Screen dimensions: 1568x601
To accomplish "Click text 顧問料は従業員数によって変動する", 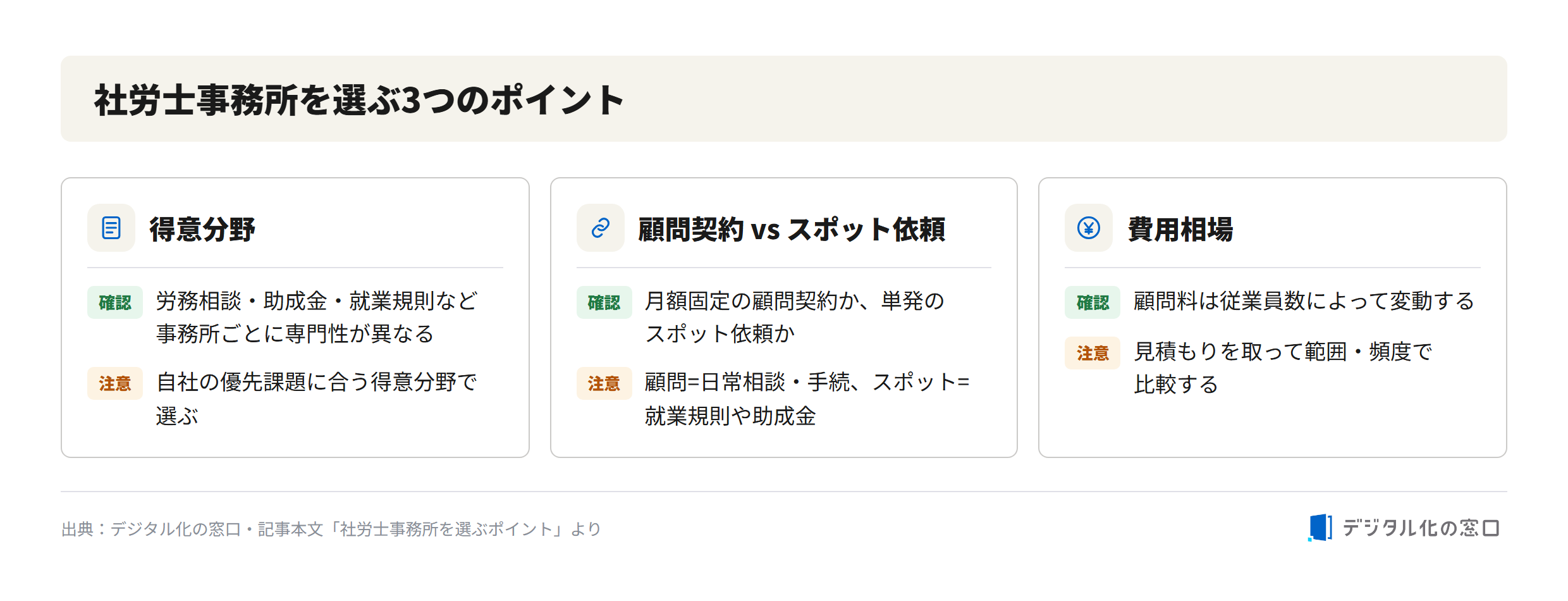I will (x=1304, y=301).
